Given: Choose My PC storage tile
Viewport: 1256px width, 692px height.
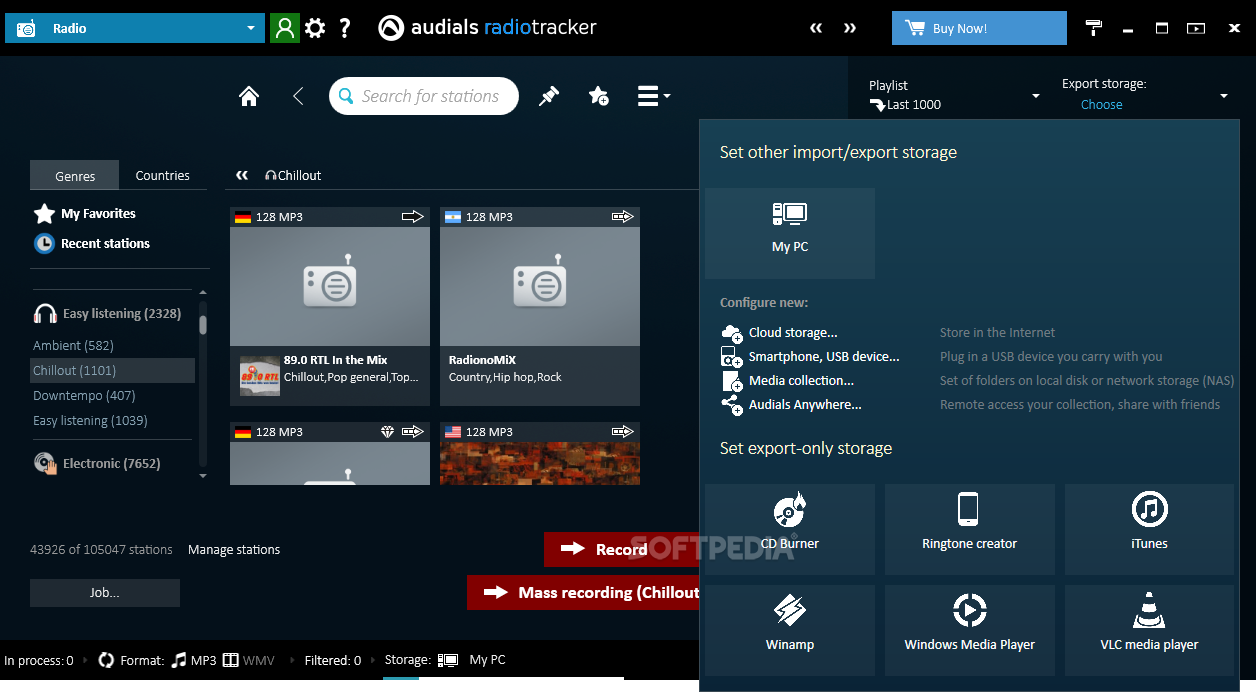Looking at the screenshot, I should (790, 233).
